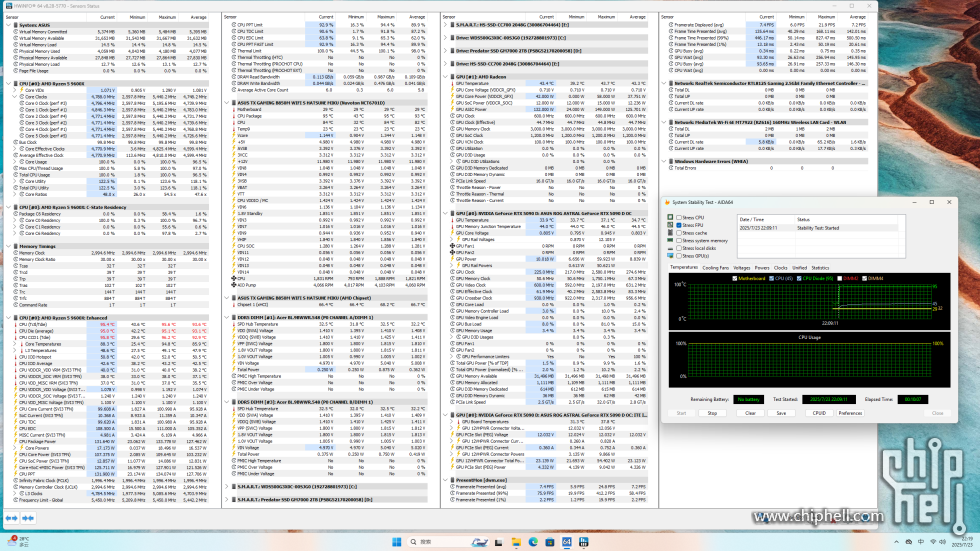Uncheck the Stress FPU option
Viewport: 980px width, 551px height.
(679, 225)
